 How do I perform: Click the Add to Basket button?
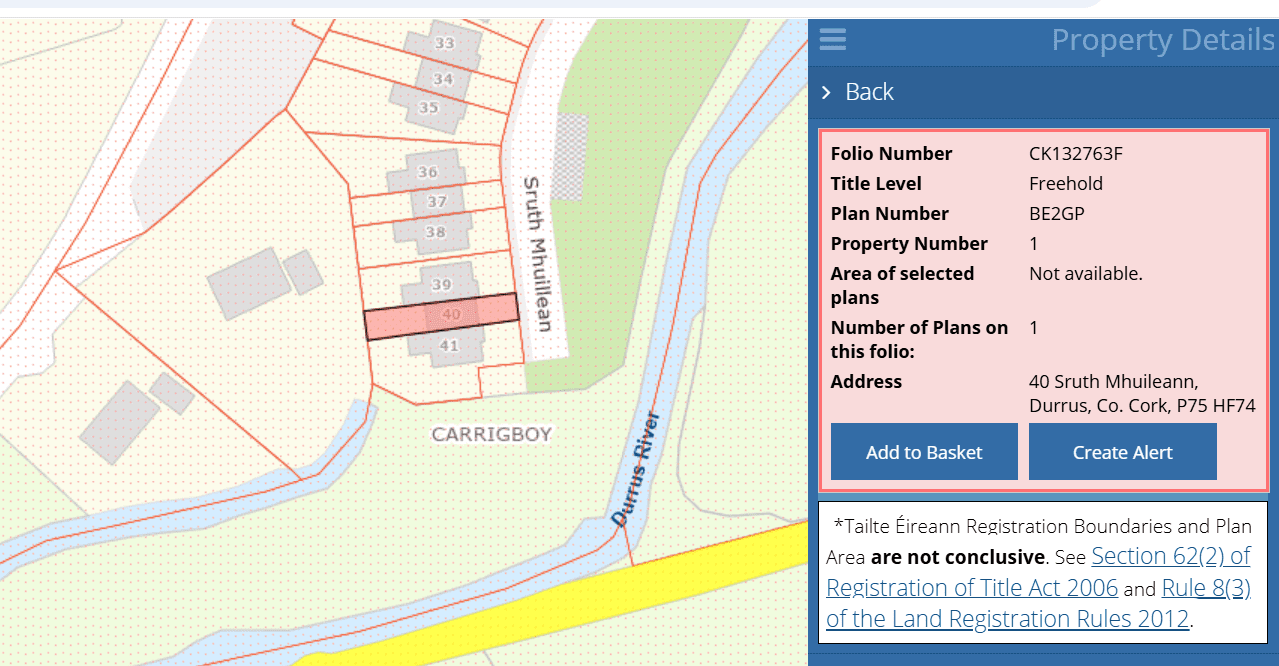(x=924, y=452)
